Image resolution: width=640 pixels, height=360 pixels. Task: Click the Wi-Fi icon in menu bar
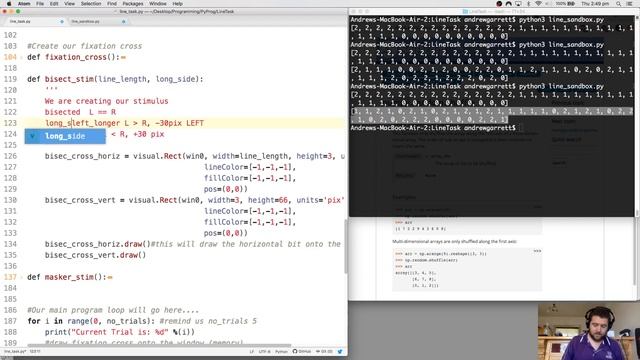[538, 4]
